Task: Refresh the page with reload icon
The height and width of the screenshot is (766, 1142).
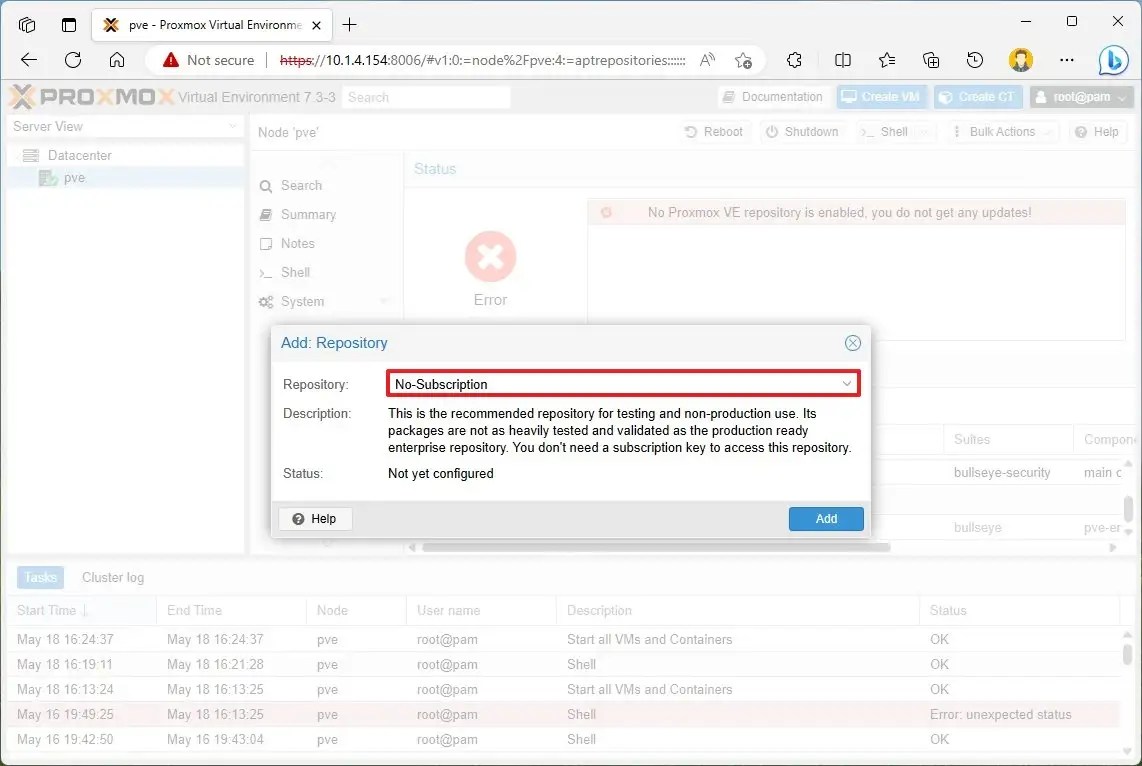Action: [73, 60]
